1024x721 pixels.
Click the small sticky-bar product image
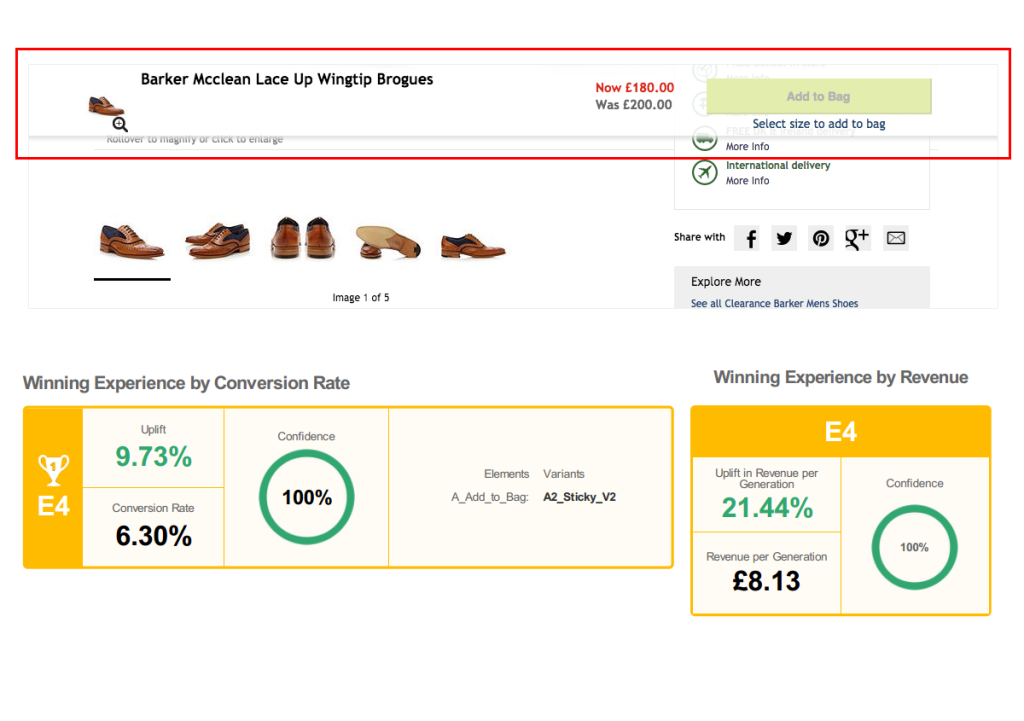106,105
